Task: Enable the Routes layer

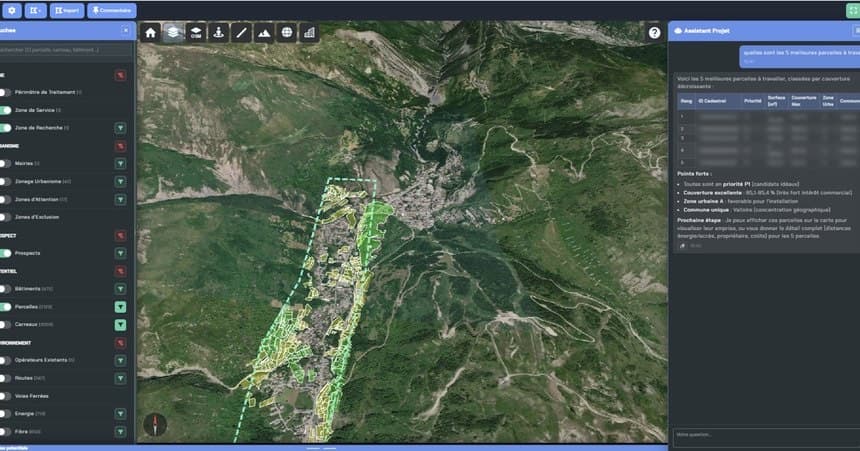Action: (x=5, y=379)
